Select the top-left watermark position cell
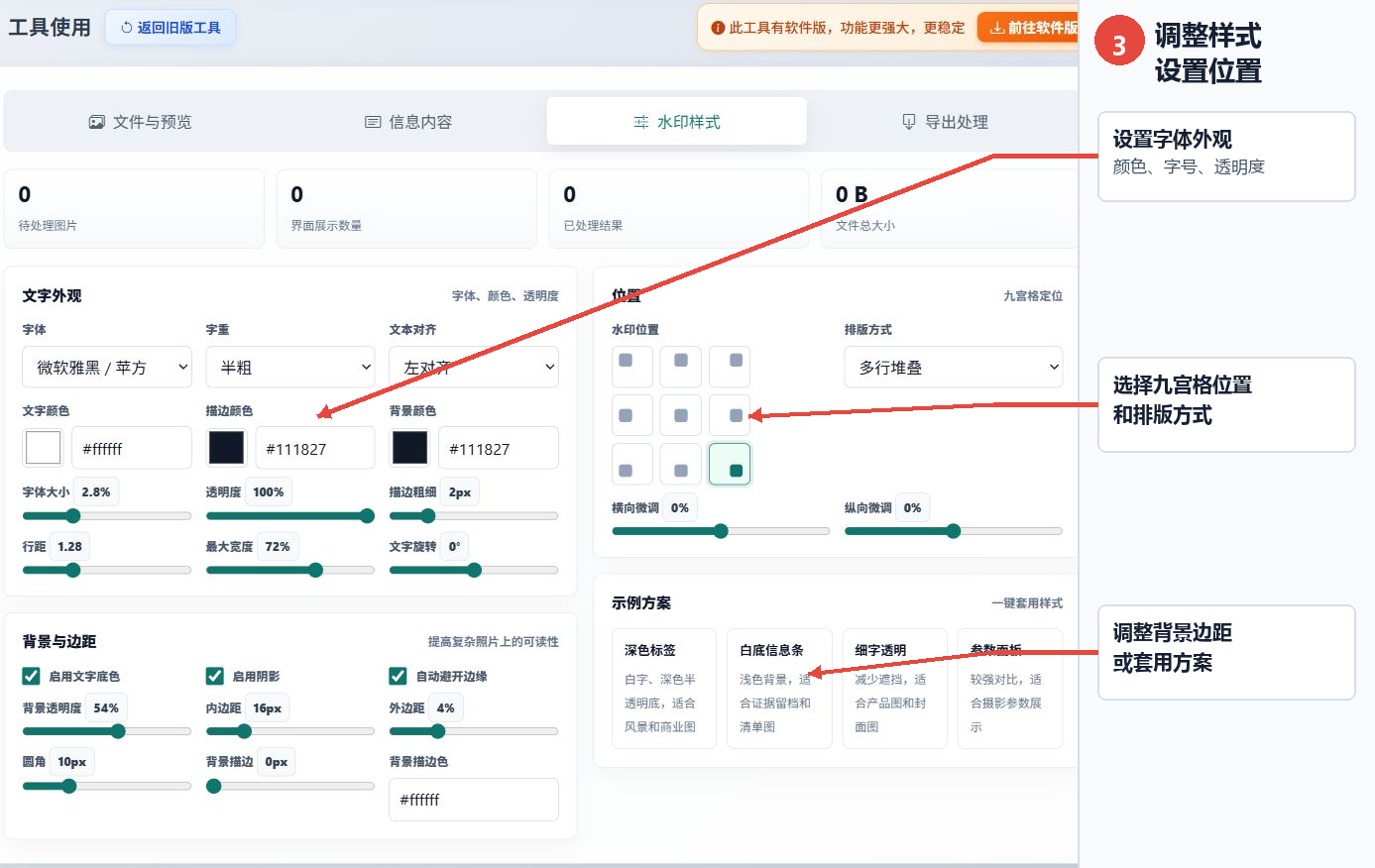 [631, 367]
